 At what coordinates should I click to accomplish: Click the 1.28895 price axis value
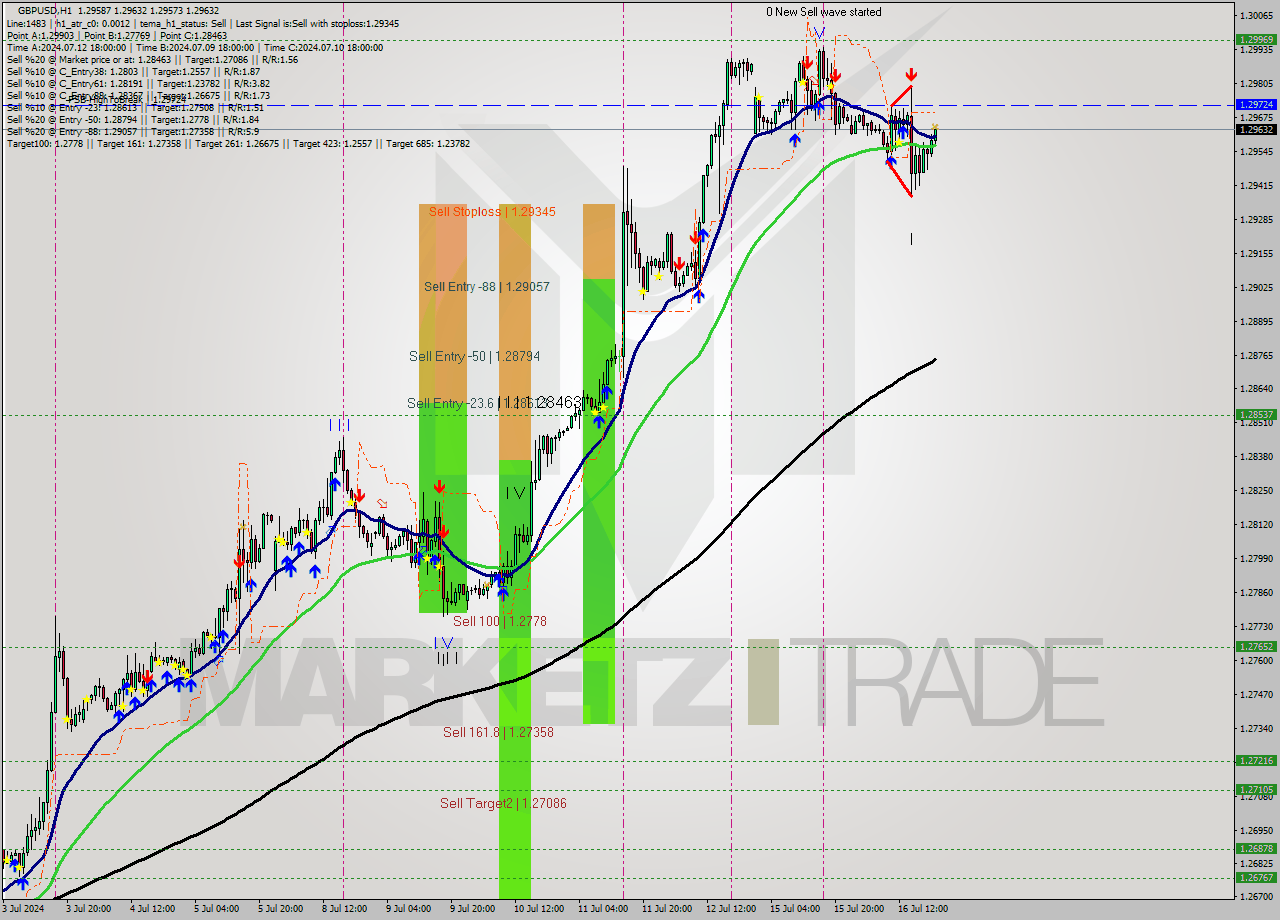tap(1257, 322)
